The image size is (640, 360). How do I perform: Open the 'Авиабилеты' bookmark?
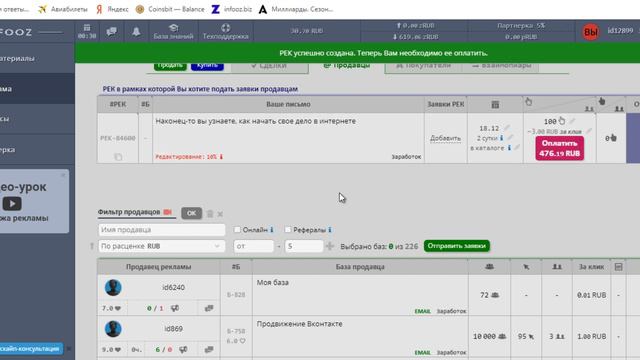coord(63,9)
